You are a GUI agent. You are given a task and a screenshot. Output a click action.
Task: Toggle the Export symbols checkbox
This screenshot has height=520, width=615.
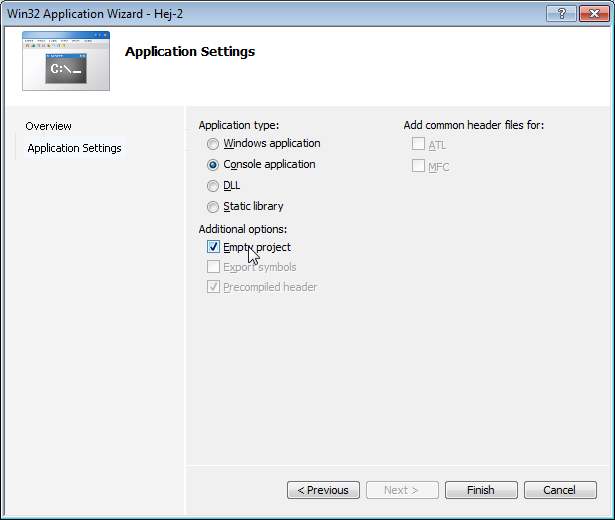tap(213, 267)
